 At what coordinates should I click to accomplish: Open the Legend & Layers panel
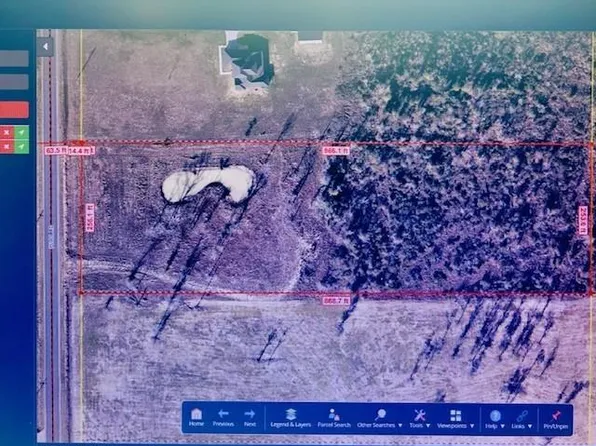click(291, 418)
